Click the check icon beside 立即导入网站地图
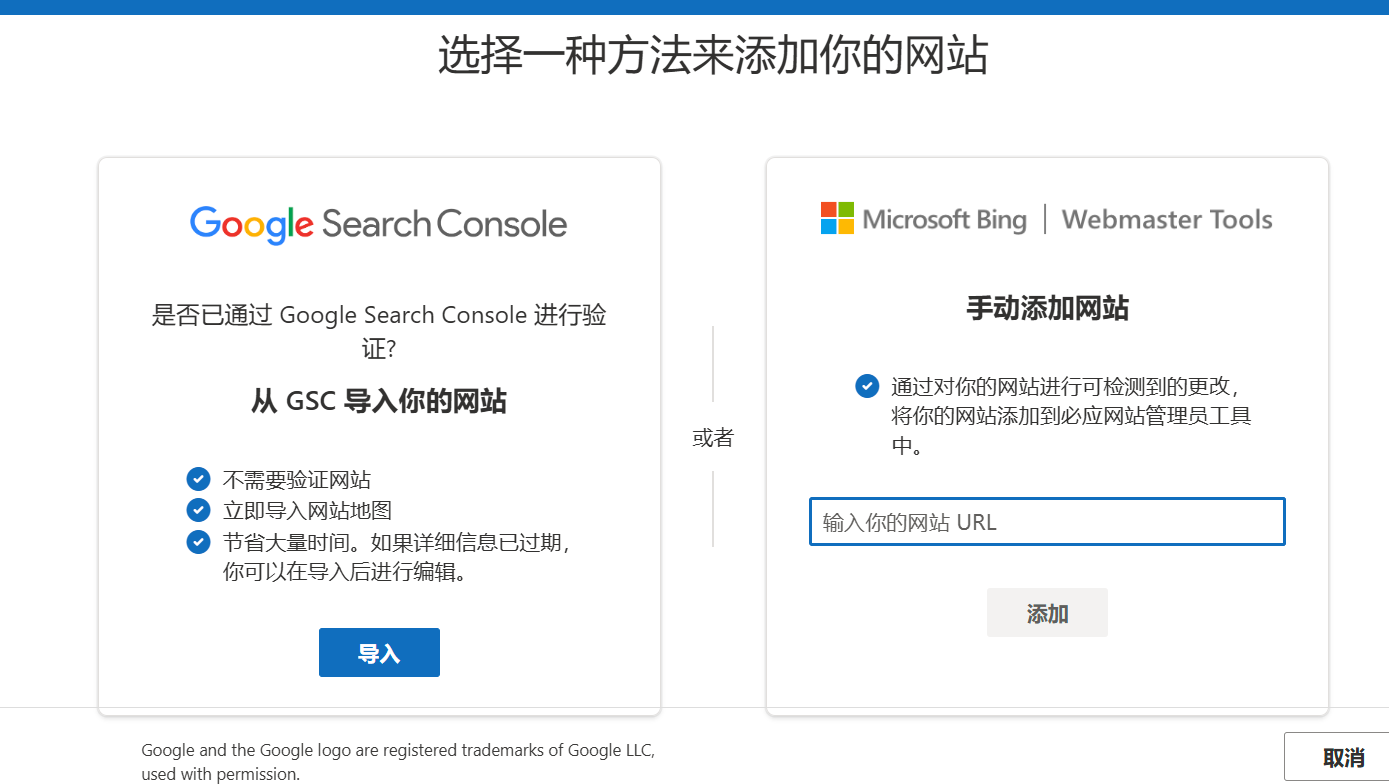 coord(198,510)
